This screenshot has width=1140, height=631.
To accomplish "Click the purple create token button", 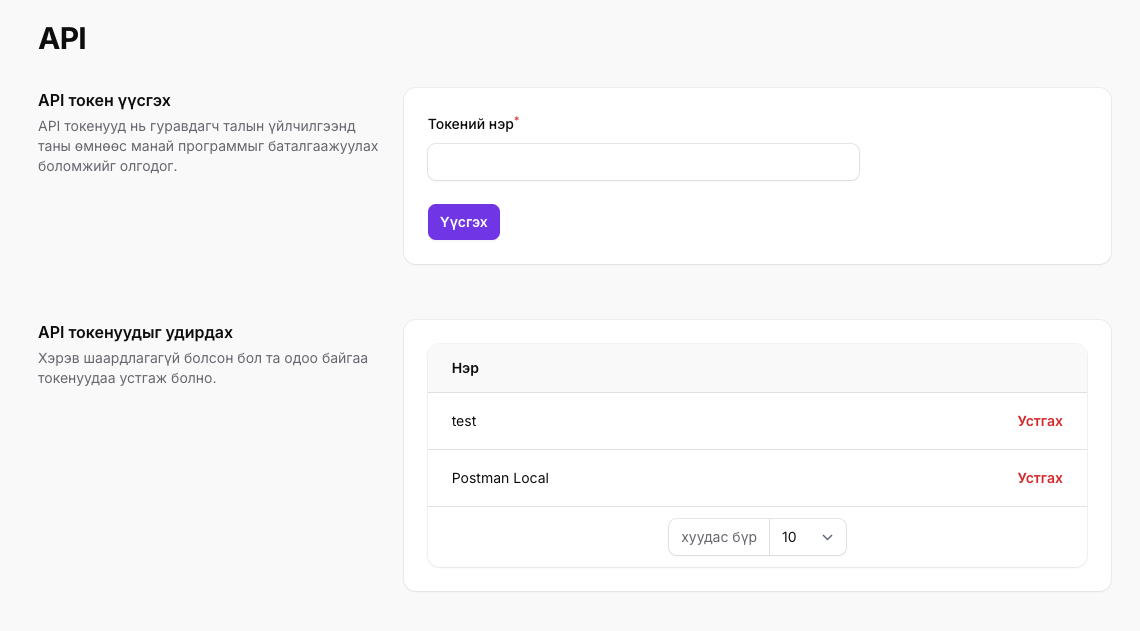I will pos(463,222).
